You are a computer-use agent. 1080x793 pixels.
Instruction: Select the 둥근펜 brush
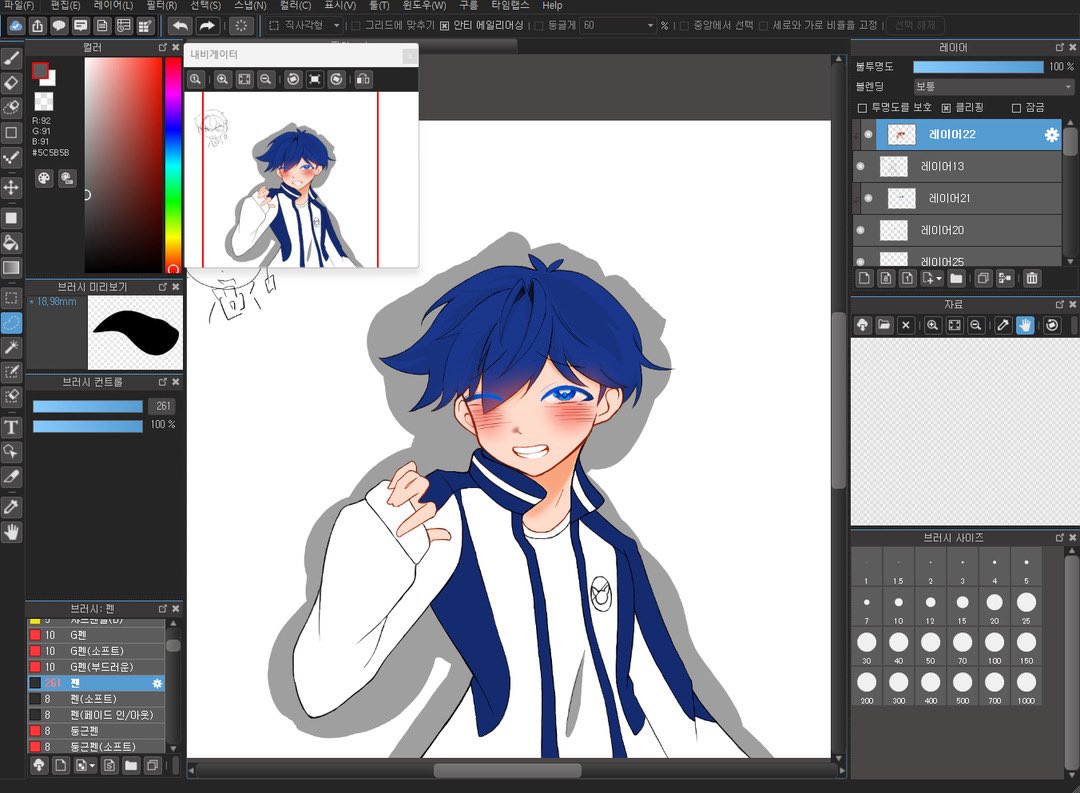click(x=96, y=731)
